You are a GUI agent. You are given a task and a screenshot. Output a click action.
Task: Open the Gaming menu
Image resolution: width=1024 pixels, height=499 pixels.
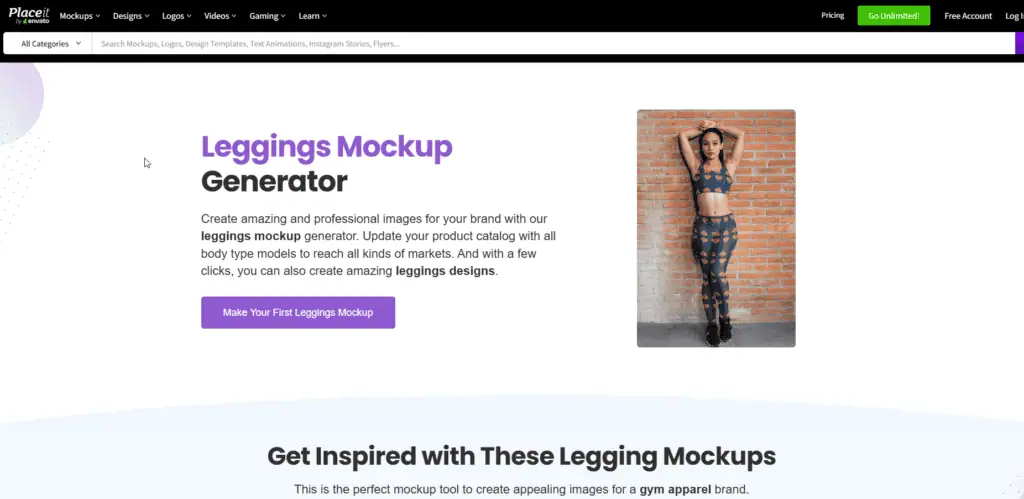[x=267, y=16]
